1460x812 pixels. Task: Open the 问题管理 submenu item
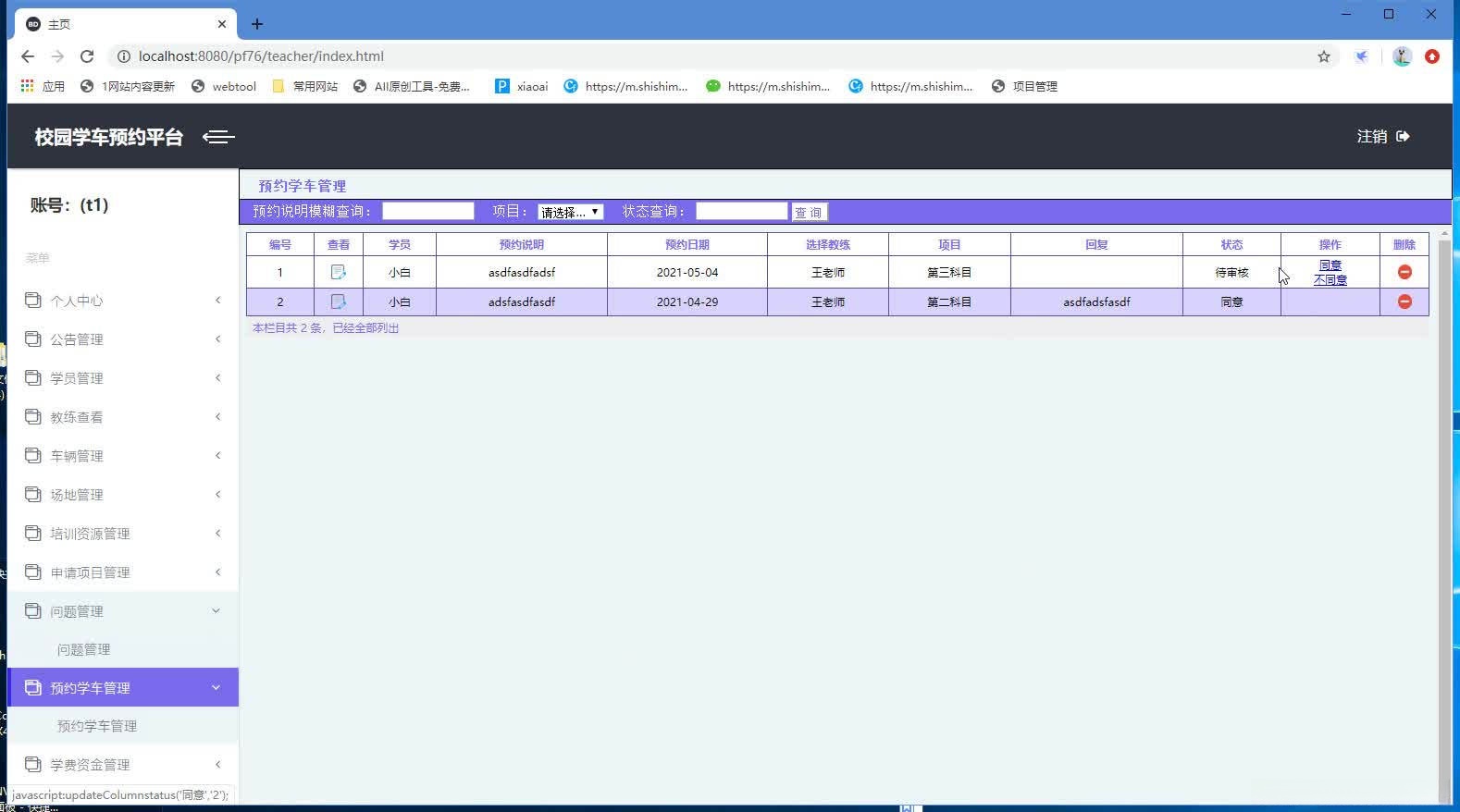[83, 649]
